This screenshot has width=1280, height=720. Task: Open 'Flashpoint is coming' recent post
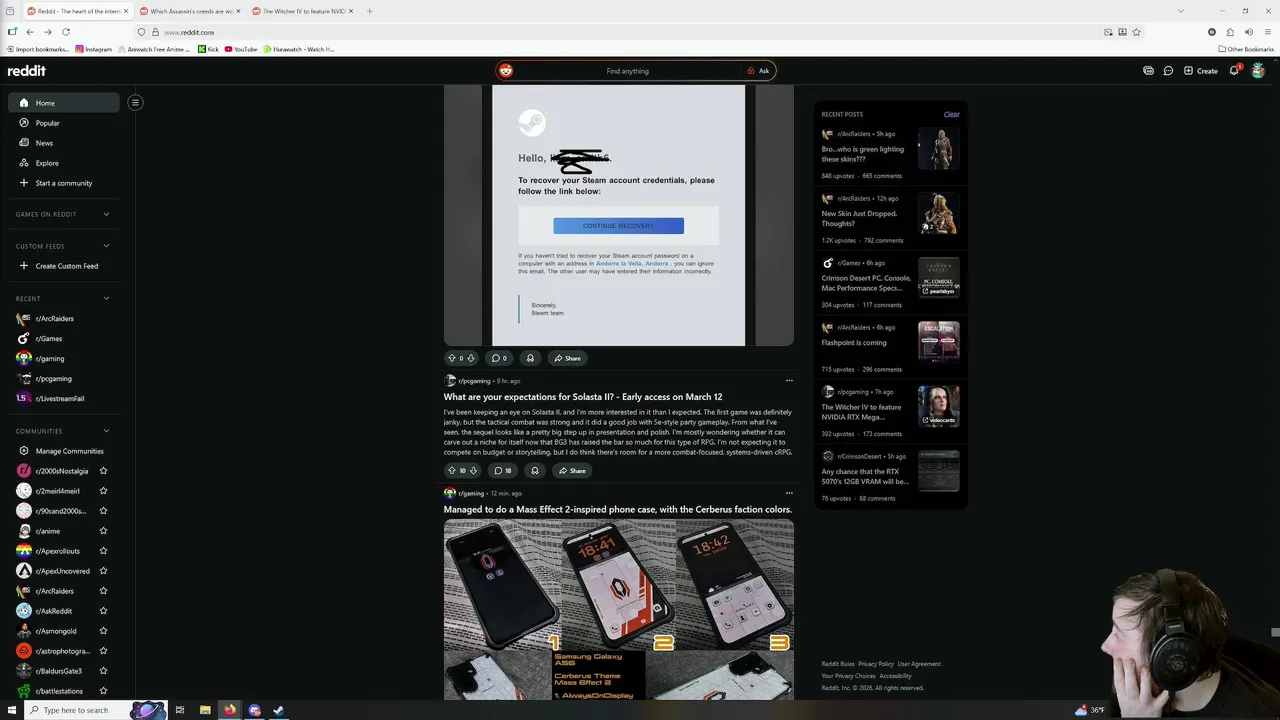(854, 343)
